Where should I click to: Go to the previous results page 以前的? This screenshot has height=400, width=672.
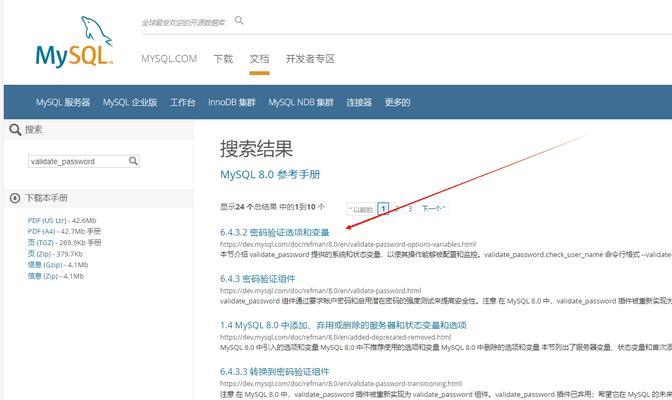(360, 209)
